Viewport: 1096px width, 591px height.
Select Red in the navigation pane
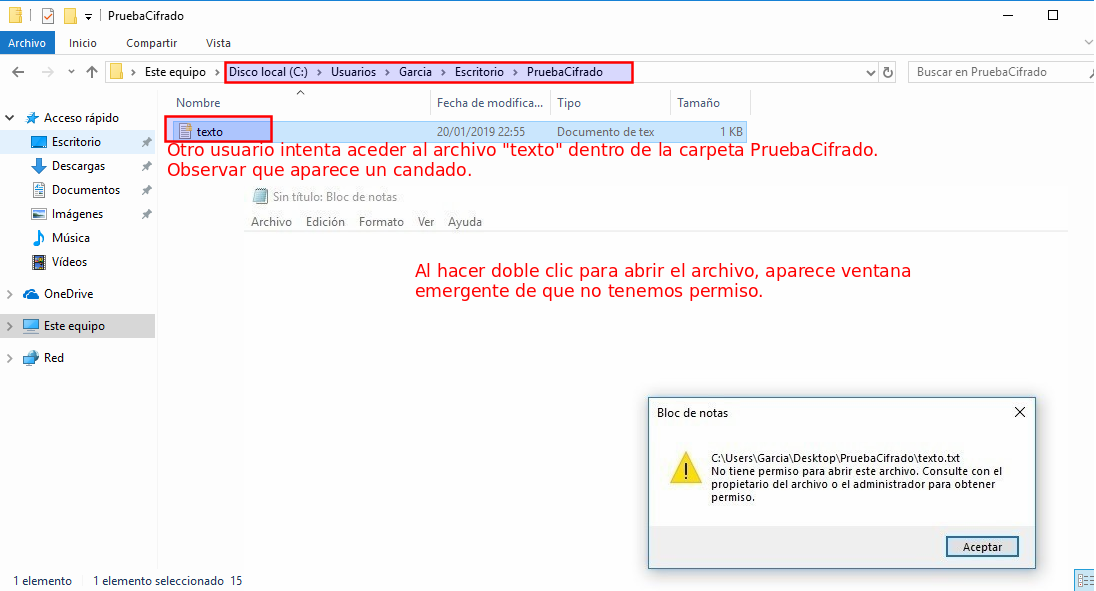coord(54,358)
